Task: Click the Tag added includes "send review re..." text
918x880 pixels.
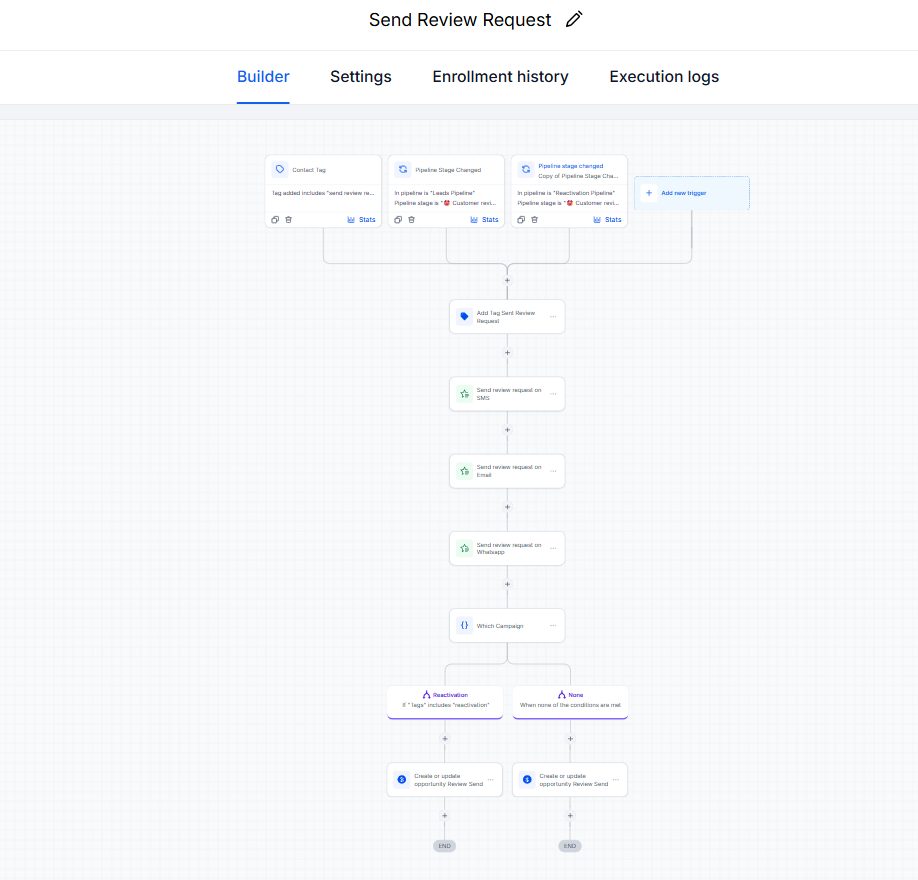Action: [323, 193]
